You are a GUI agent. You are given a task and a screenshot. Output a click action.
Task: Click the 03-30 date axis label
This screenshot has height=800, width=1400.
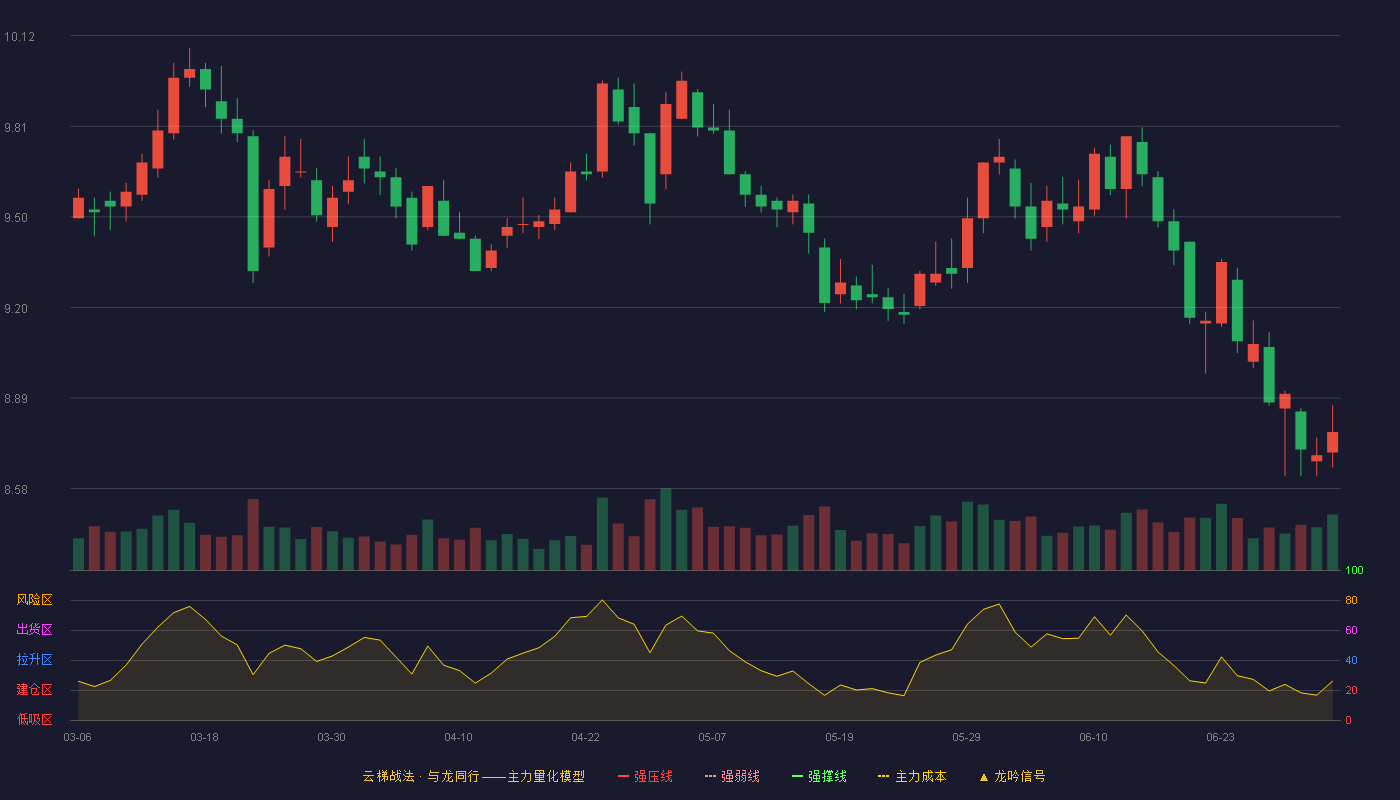[331, 737]
